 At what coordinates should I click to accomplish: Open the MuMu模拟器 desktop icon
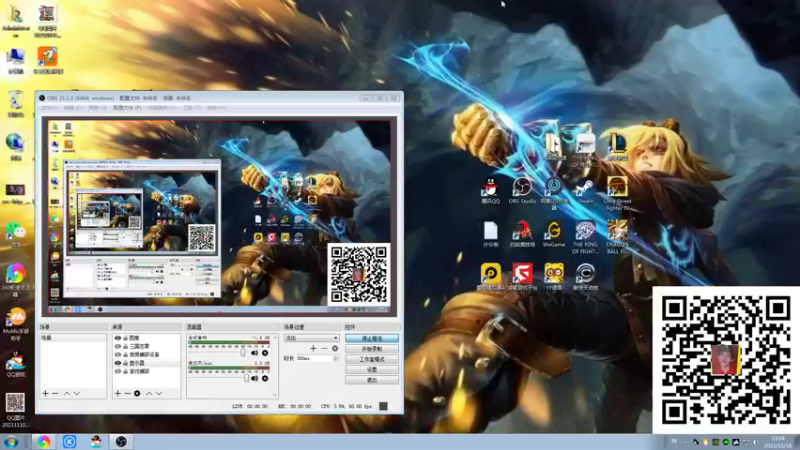(x=16, y=323)
